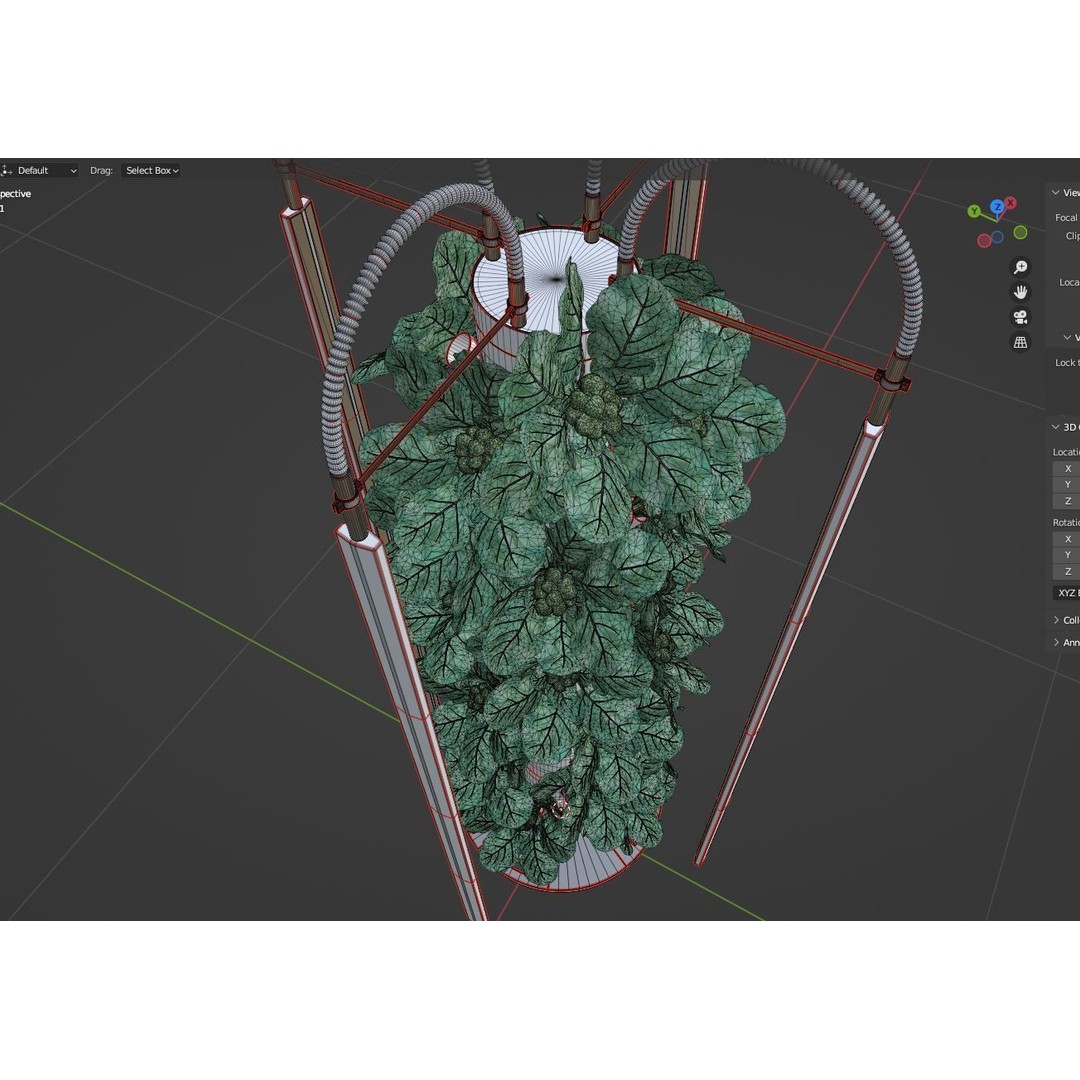Click the red X axis gizmo ball
The image size is (1080, 1080).
[1009, 202]
